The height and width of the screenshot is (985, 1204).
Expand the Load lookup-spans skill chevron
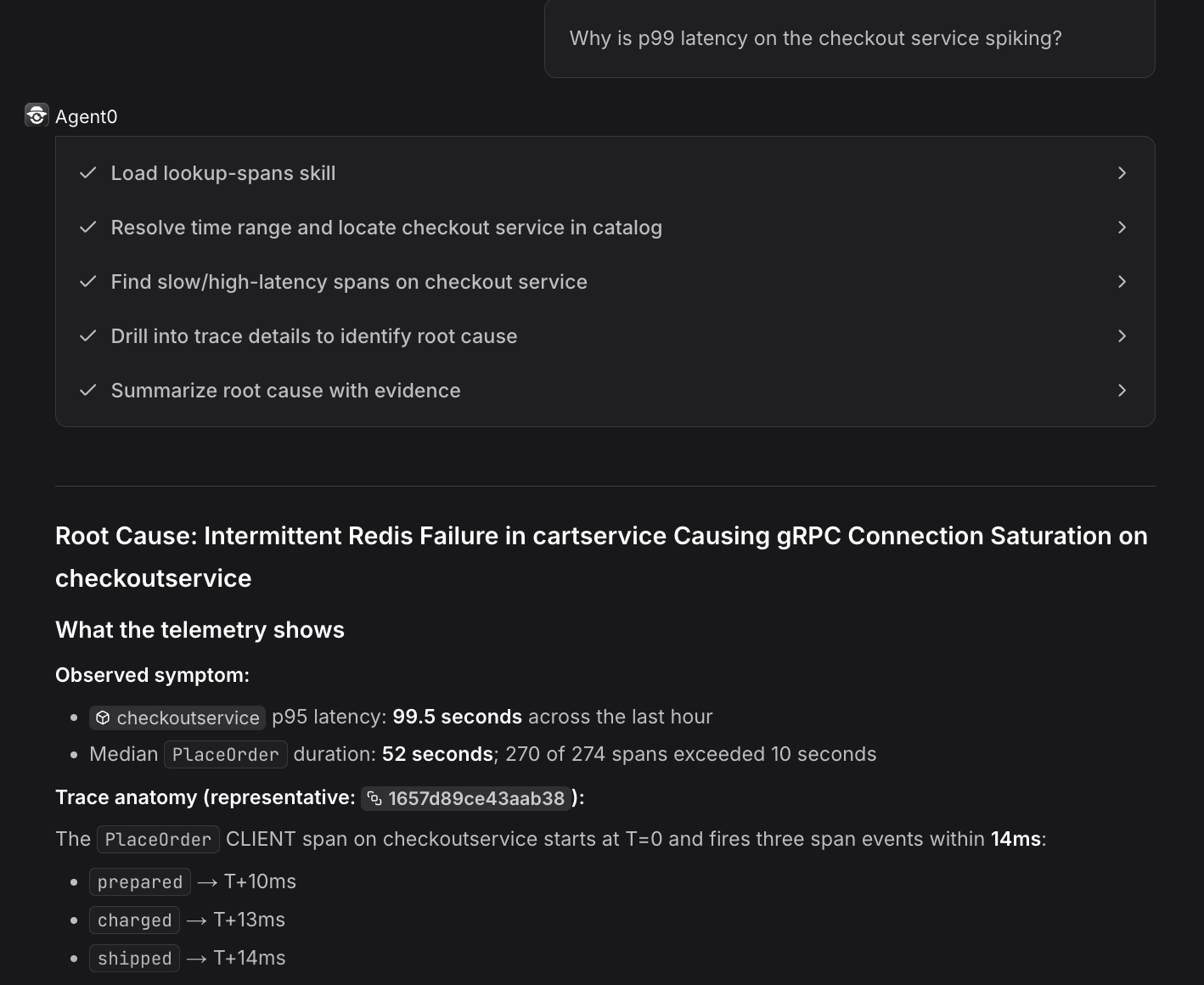[1122, 173]
